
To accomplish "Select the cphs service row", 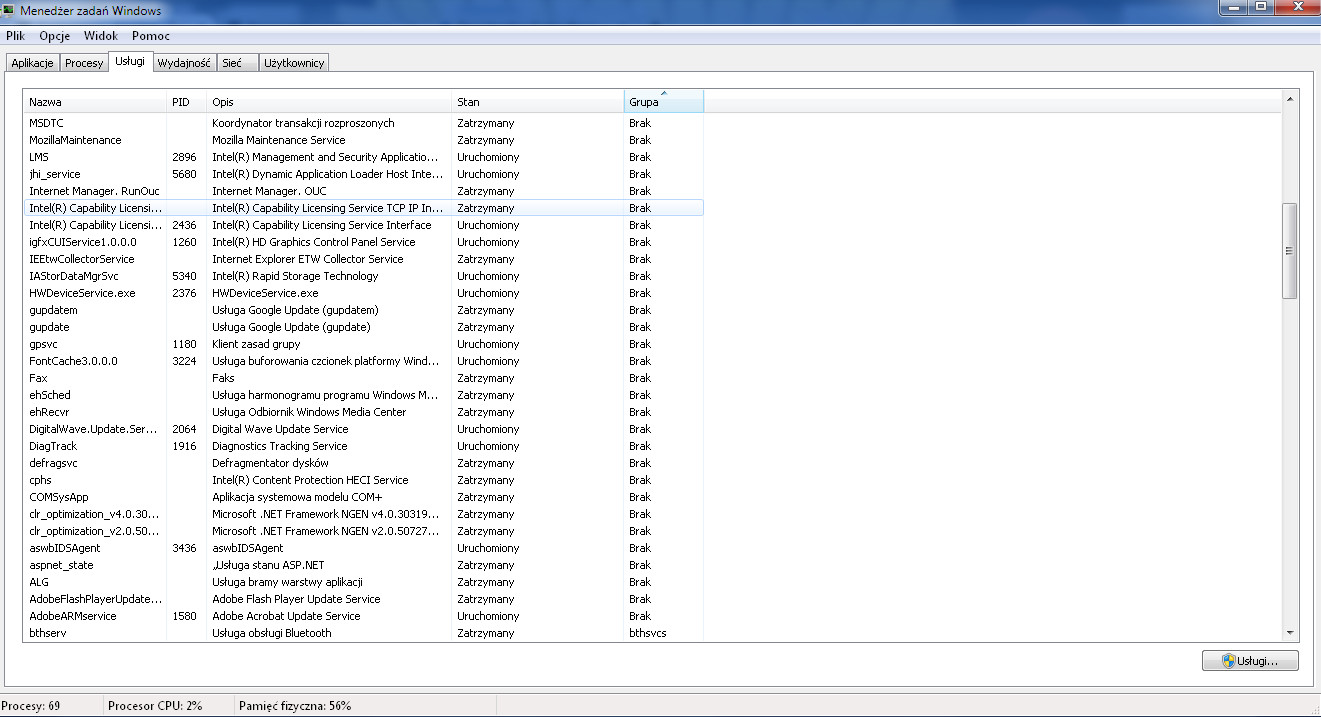I will 364,480.
